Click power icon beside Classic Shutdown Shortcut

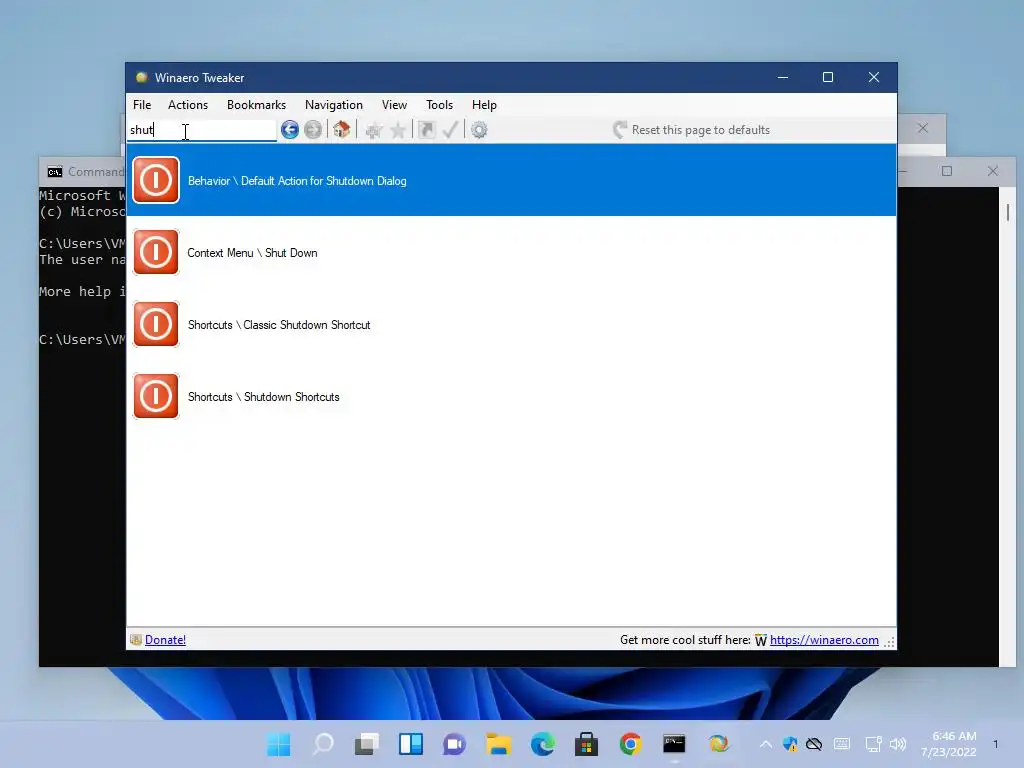(x=155, y=324)
